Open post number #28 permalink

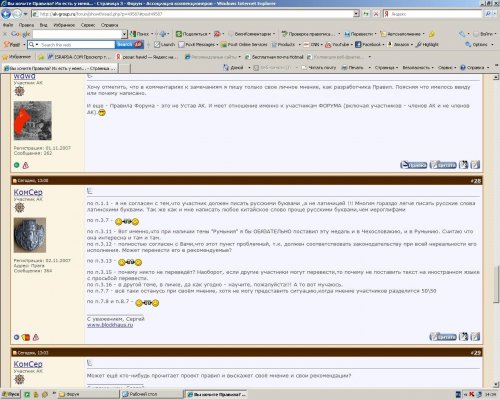[x=476, y=181]
